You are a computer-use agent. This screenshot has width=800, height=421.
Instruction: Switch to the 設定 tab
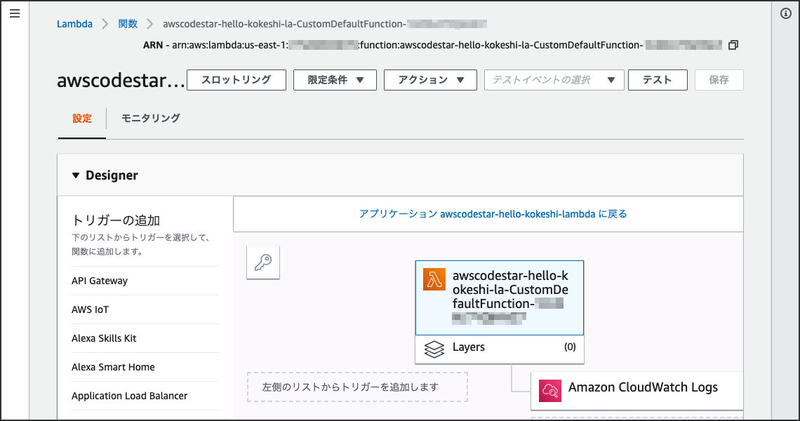coord(82,118)
